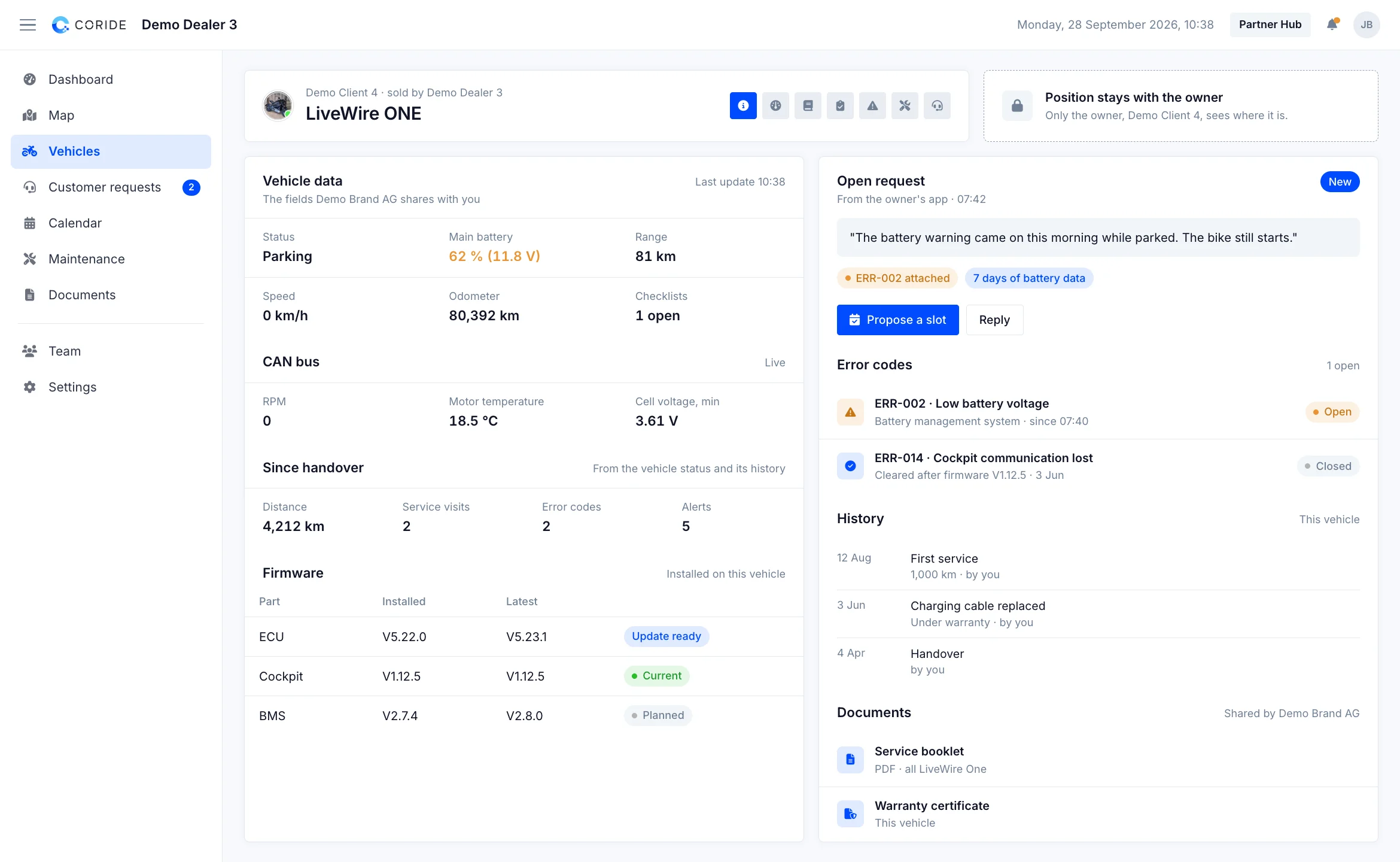
Task: Open the JB user avatar
Action: 1366,25
